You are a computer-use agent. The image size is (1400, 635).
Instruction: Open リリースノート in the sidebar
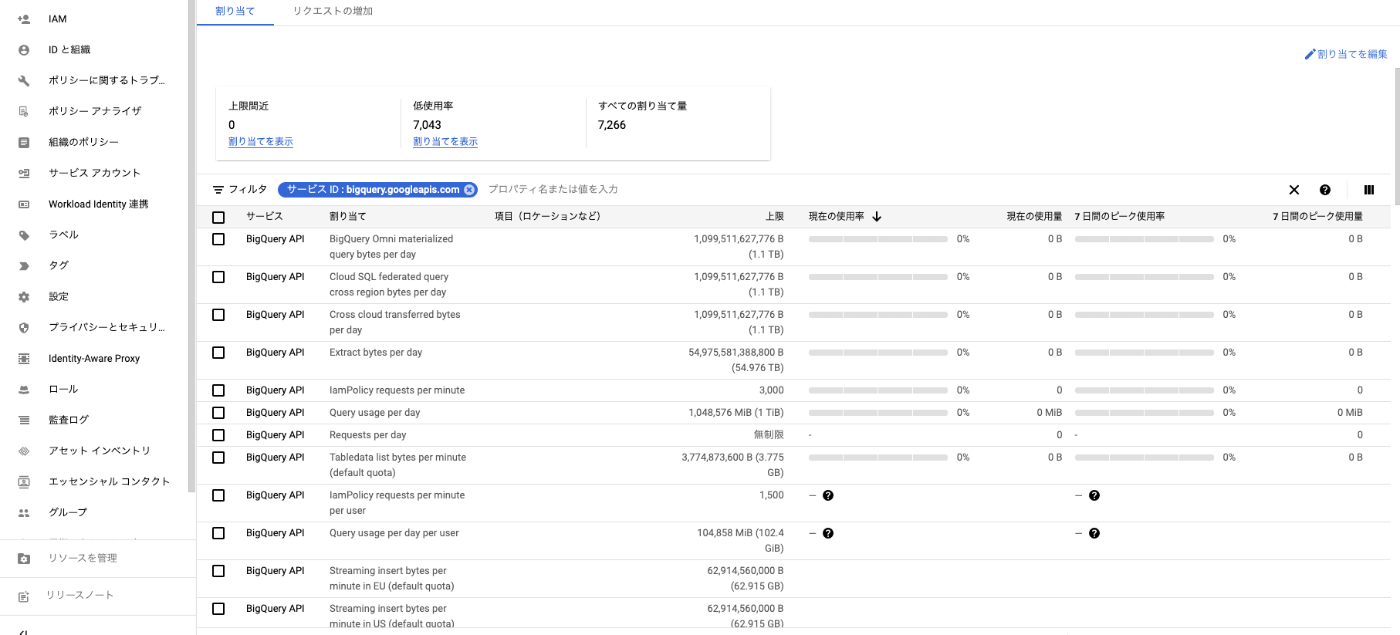80,596
